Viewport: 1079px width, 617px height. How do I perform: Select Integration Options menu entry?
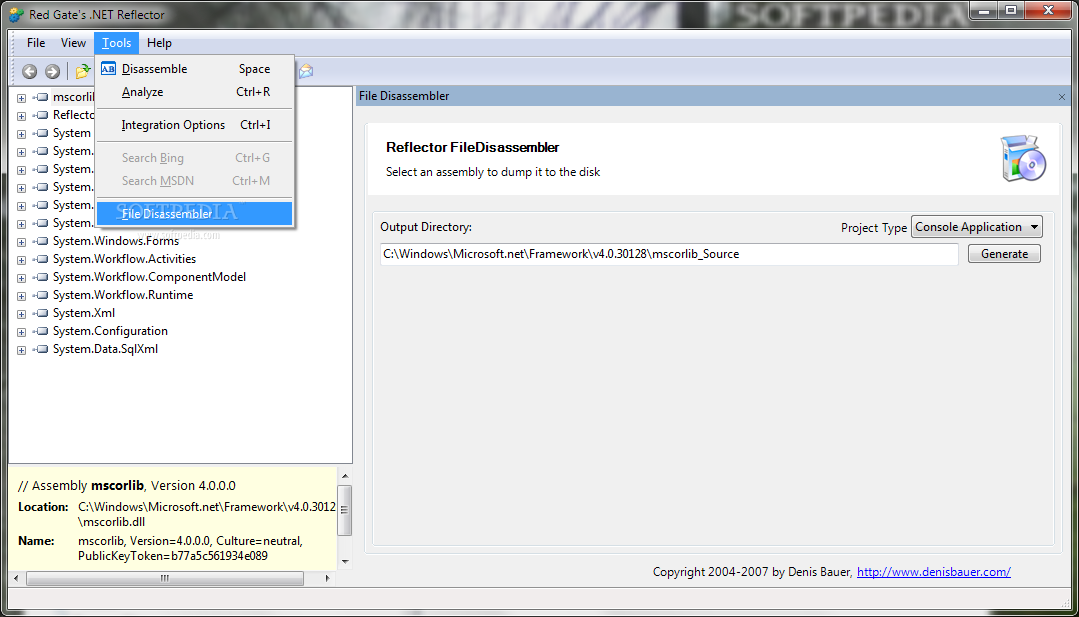tap(195, 125)
